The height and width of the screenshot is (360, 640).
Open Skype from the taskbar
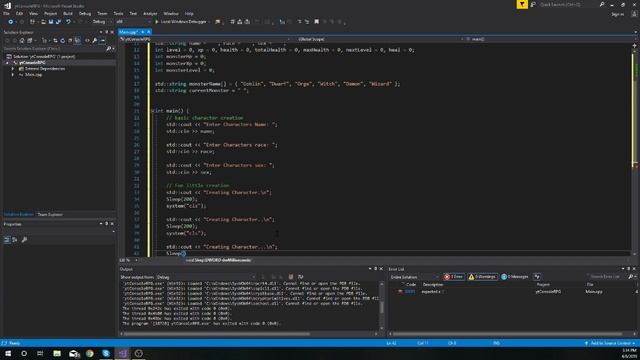(x=106, y=353)
